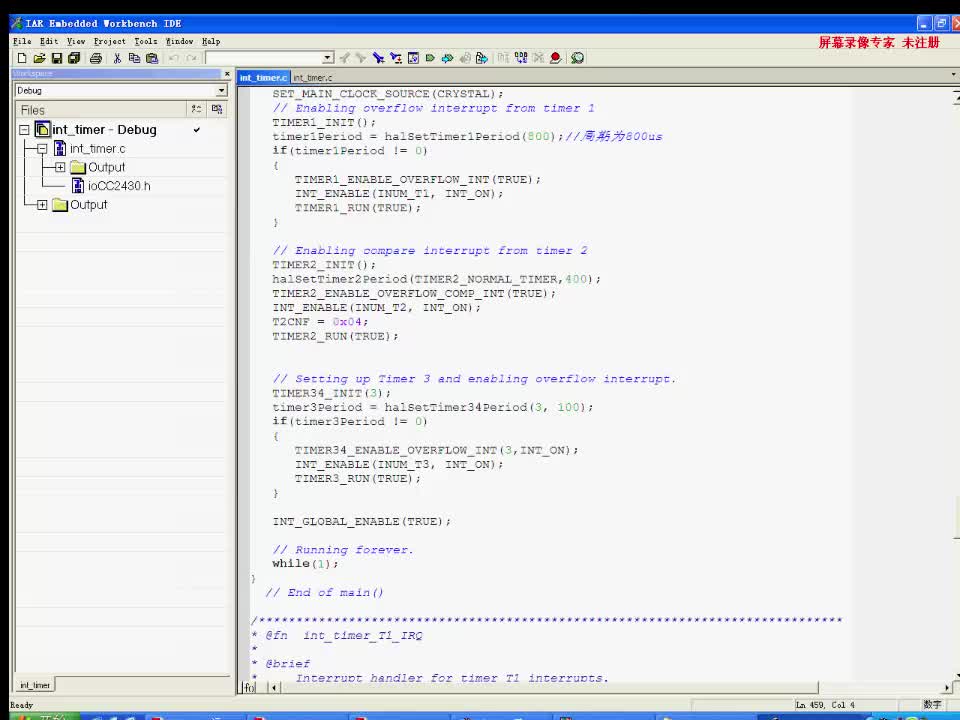Cut selection with the scissors icon

click(x=117, y=58)
